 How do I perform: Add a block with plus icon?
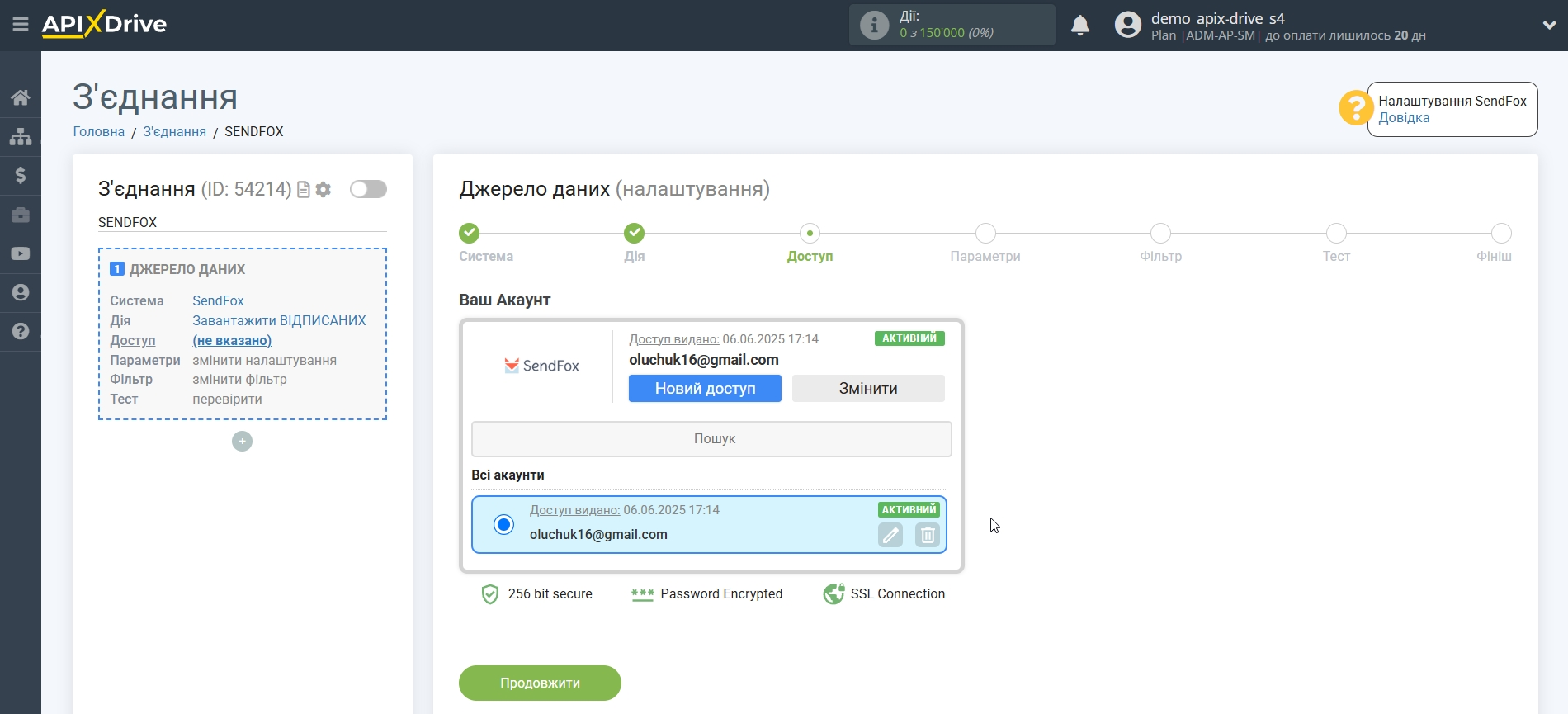click(242, 442)
